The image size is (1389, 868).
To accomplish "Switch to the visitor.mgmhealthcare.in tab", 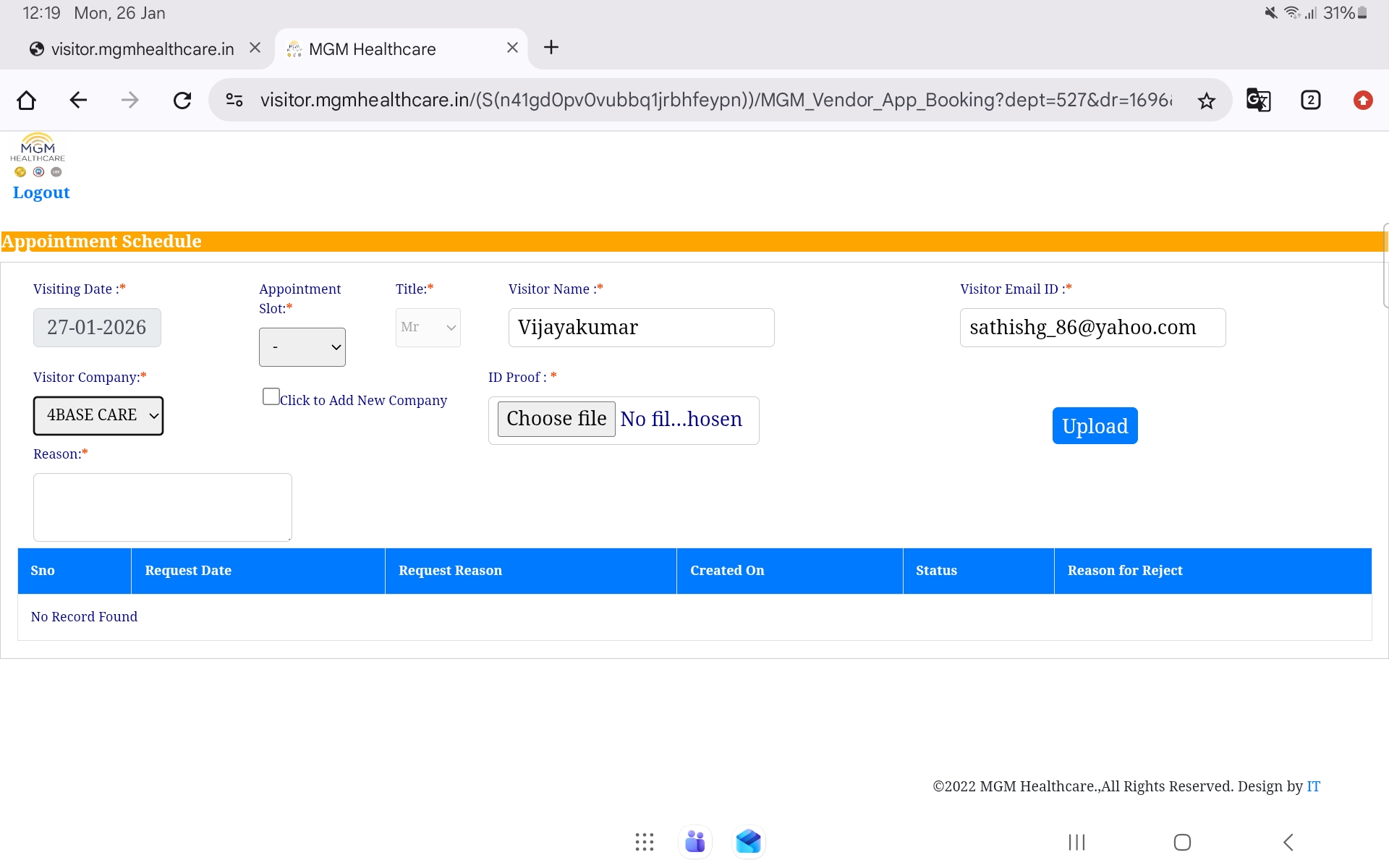I will [x=142, y=49].
